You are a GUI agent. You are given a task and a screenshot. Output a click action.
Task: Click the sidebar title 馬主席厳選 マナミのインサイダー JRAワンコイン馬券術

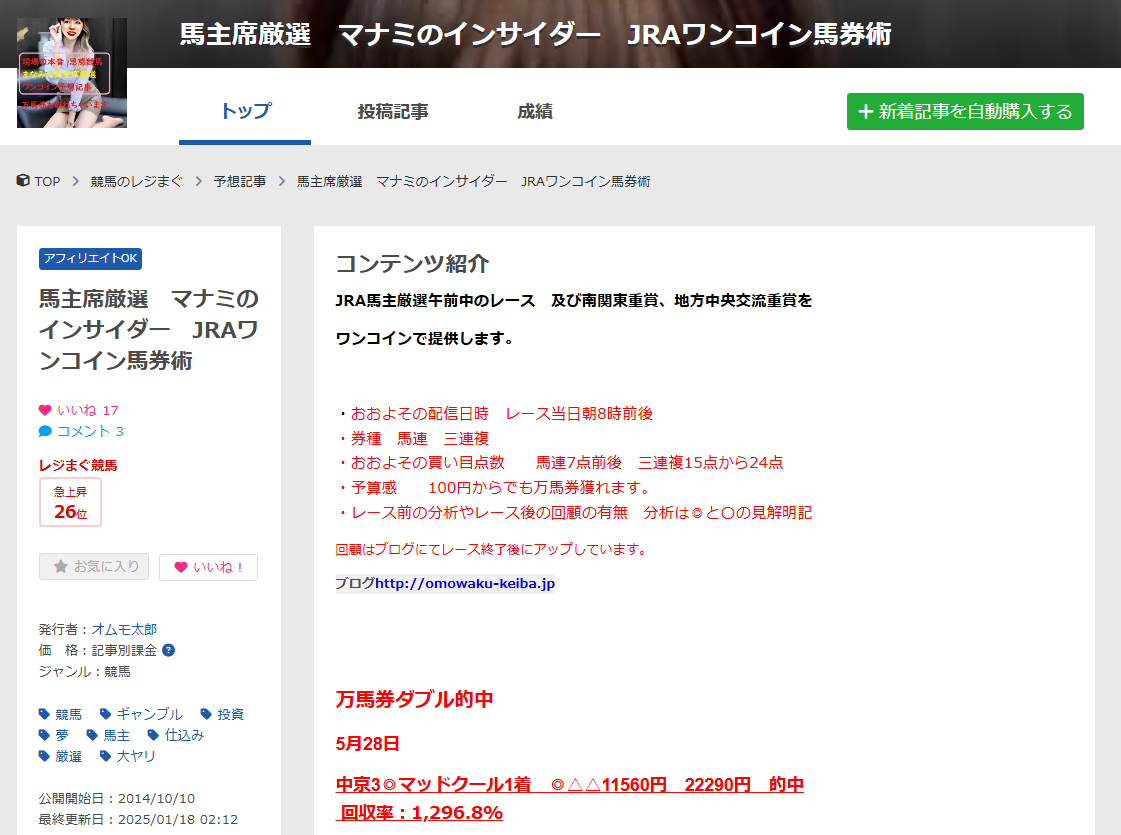point(149,330)
